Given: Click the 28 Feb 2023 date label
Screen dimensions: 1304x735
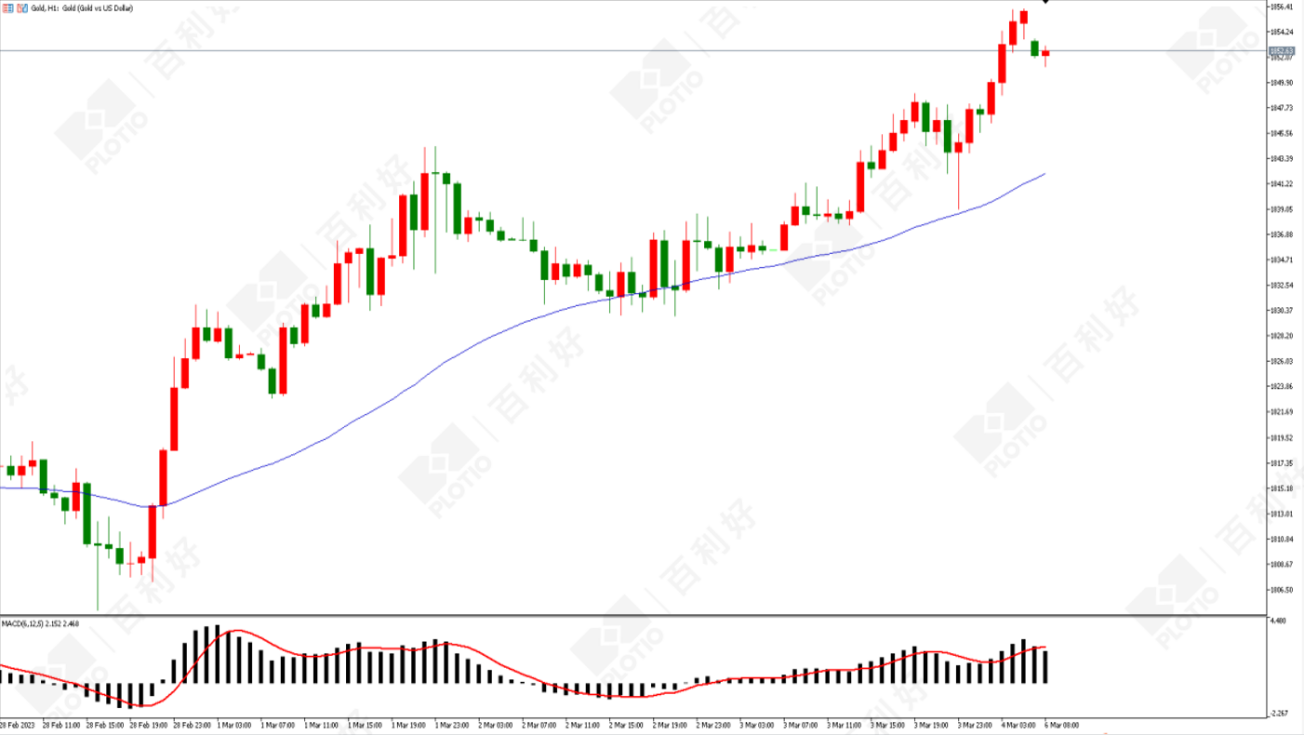Looking at the screenshot, I should [x=19, y=724].
